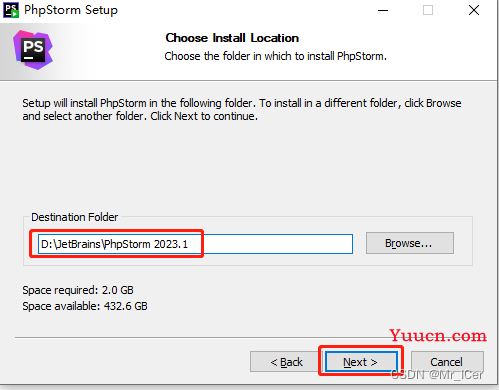Close the PhpStorm Setup dialog

[474, 10]
